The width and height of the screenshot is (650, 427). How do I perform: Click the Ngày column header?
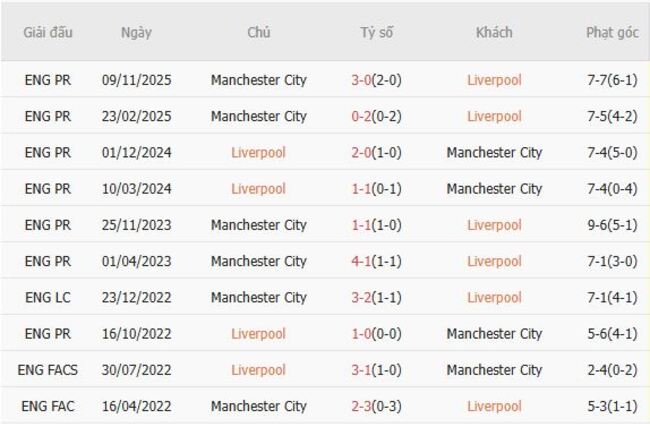coord(136,32)
